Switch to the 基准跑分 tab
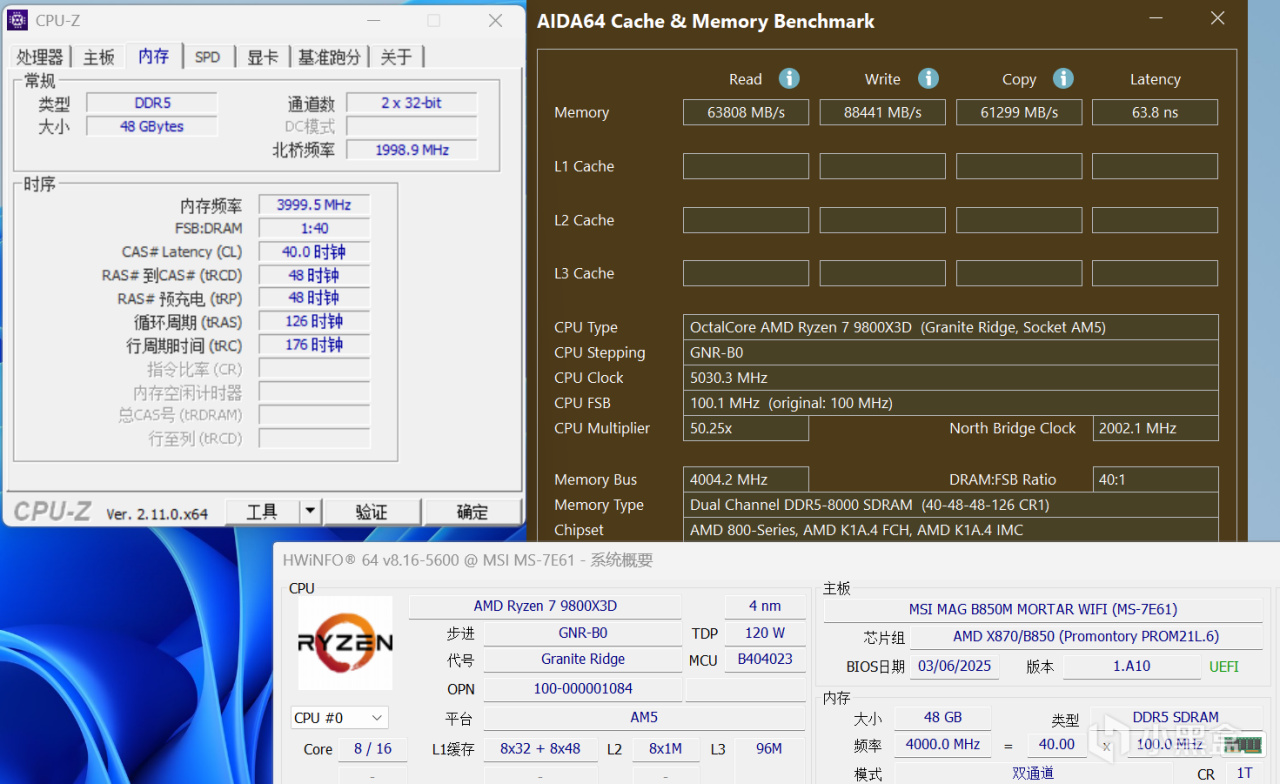 [330, 57]
